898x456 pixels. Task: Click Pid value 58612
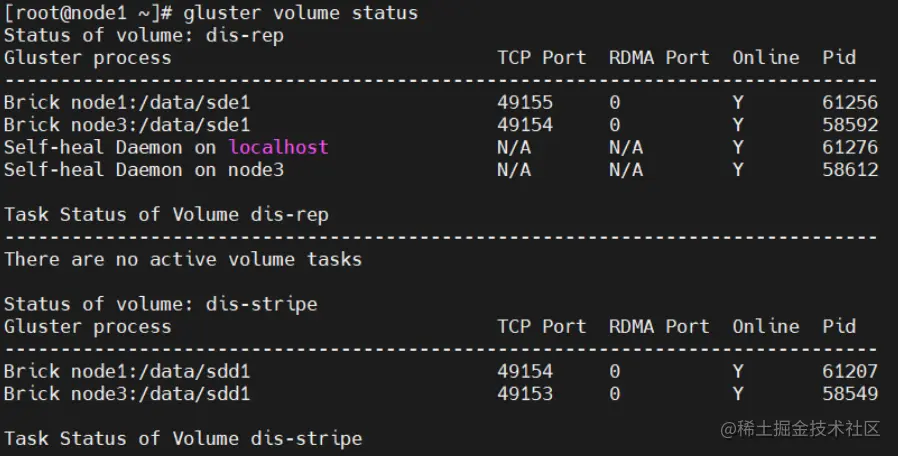point(850,170)
